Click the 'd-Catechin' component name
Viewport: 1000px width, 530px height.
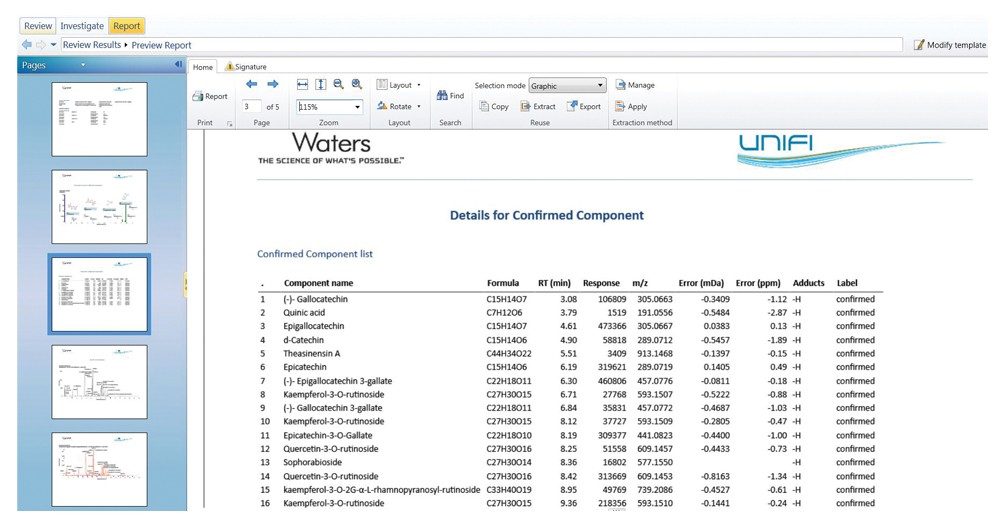(x=304, y=340)
